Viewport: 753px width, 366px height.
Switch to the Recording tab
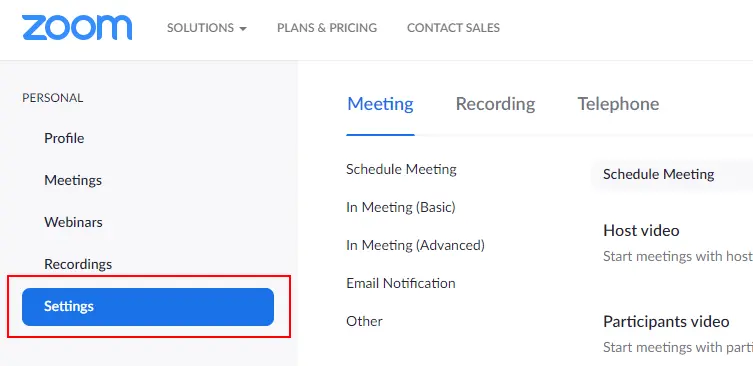[x=496, y=104]
